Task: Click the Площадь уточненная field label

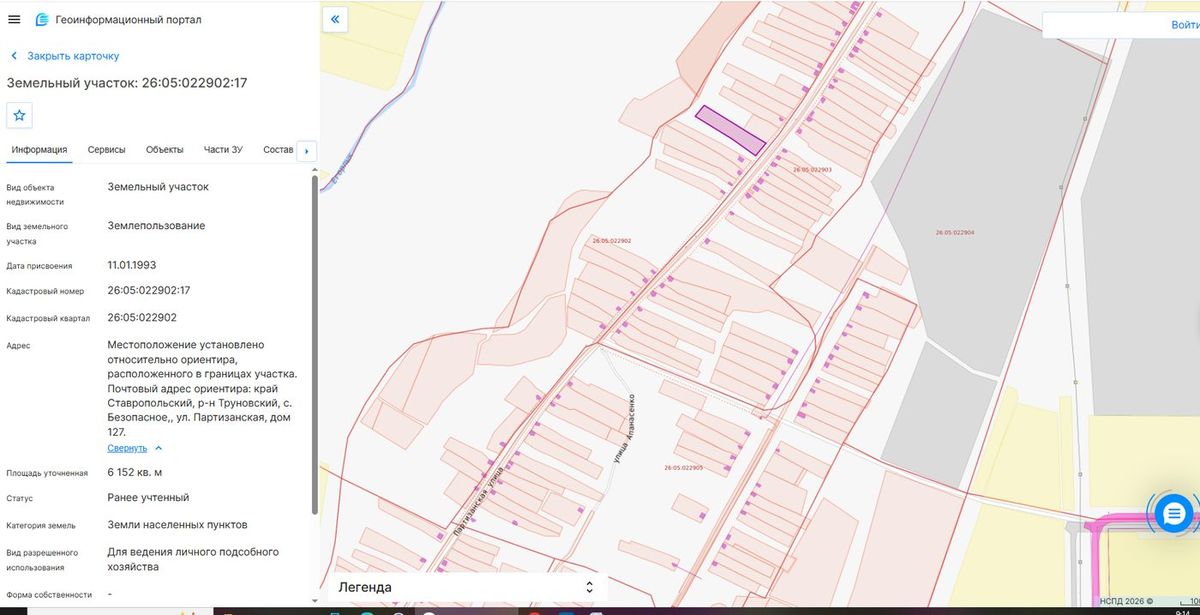Action: [47, 473]
